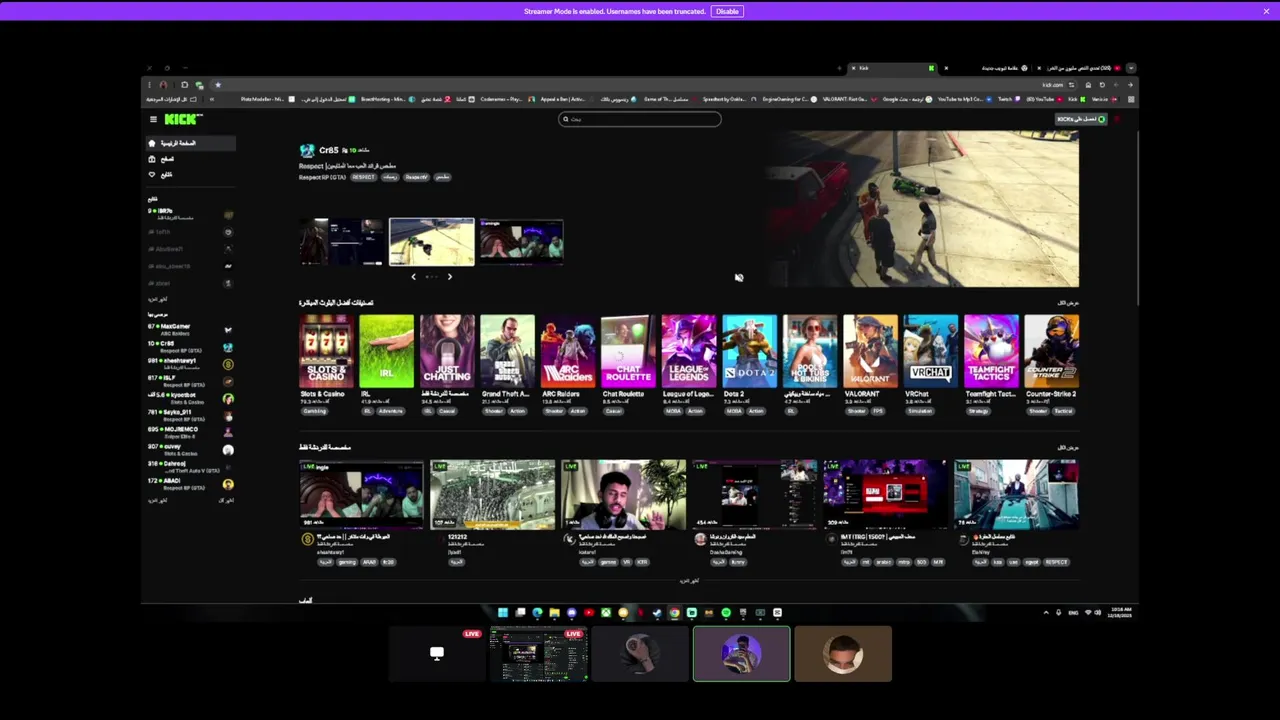Open the ARC Raiders category card
Viewport: 1280px width, 720px height.
coord(568,350)
